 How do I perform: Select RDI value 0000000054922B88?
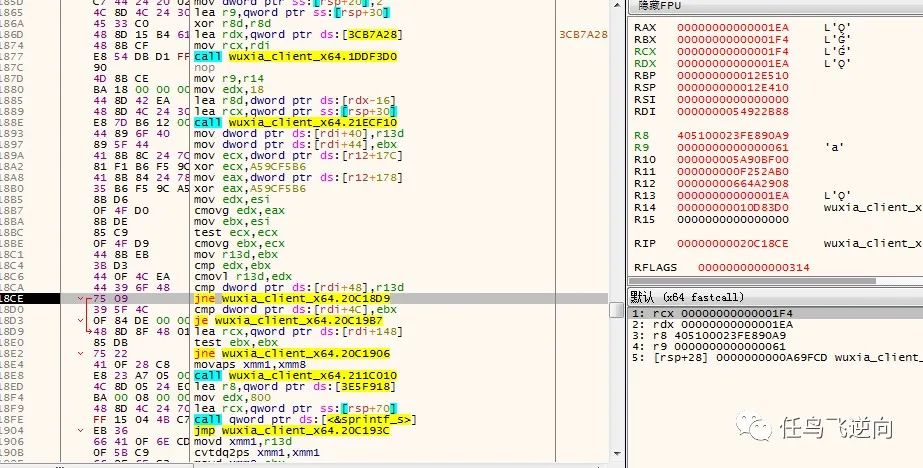pyautogui.click(x=733, y=111)
